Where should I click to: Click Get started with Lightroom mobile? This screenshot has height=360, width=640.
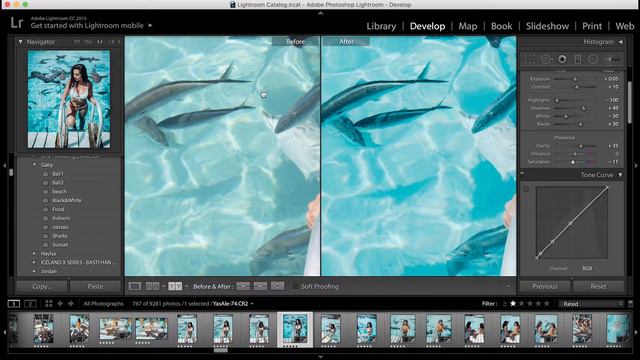coord(87,25)
